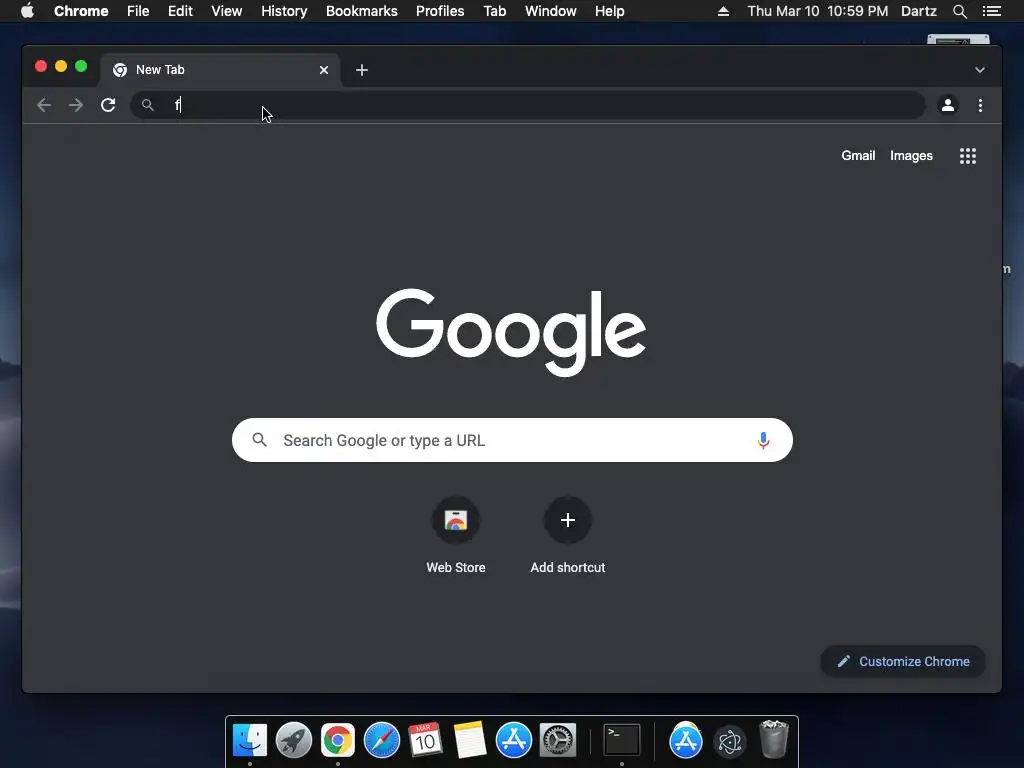Open Notification Center list icon
1024x768 pixels.
click(x=991, y=11)
